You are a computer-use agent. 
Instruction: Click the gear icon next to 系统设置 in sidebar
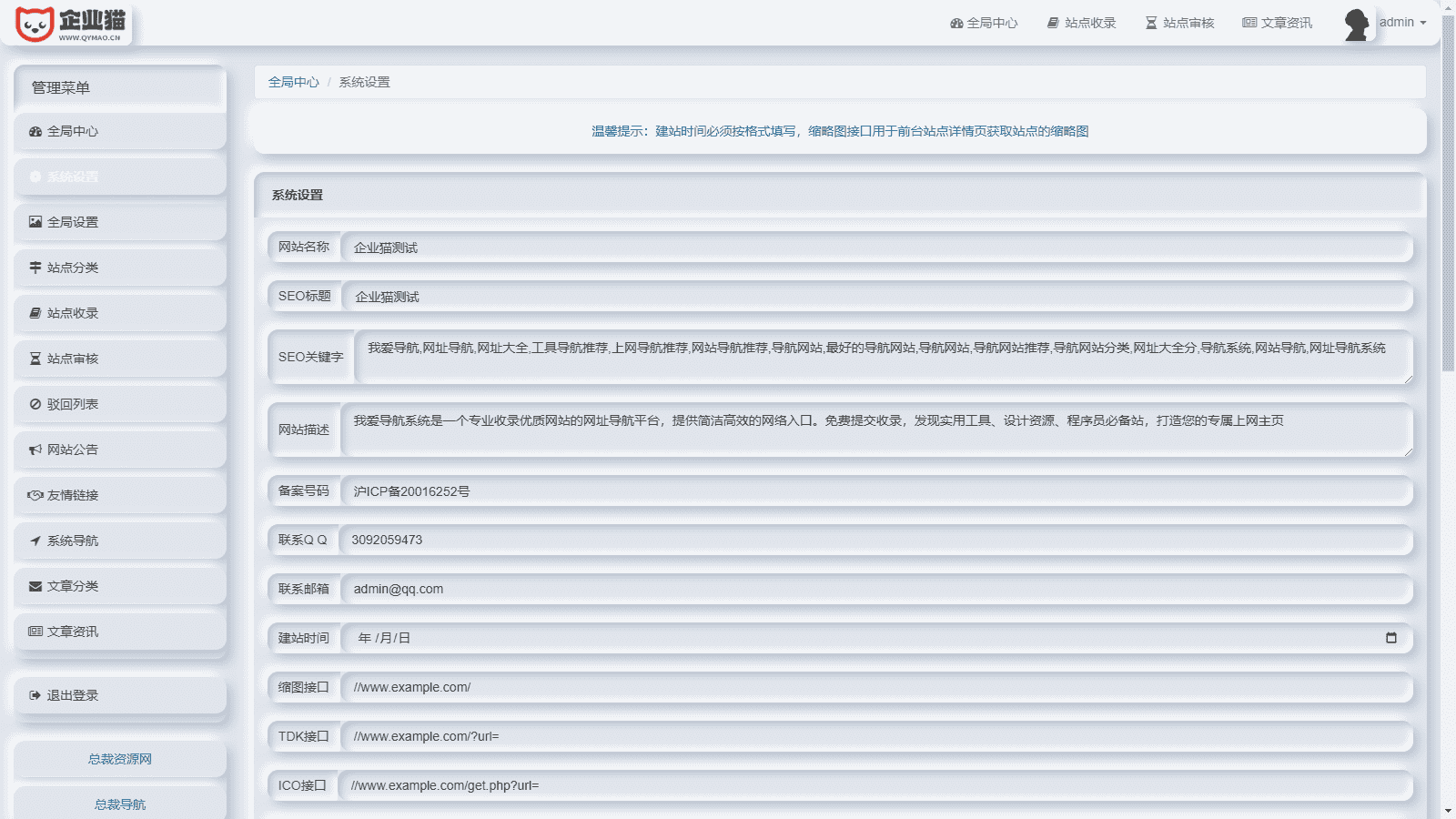[x=35, y=177]
